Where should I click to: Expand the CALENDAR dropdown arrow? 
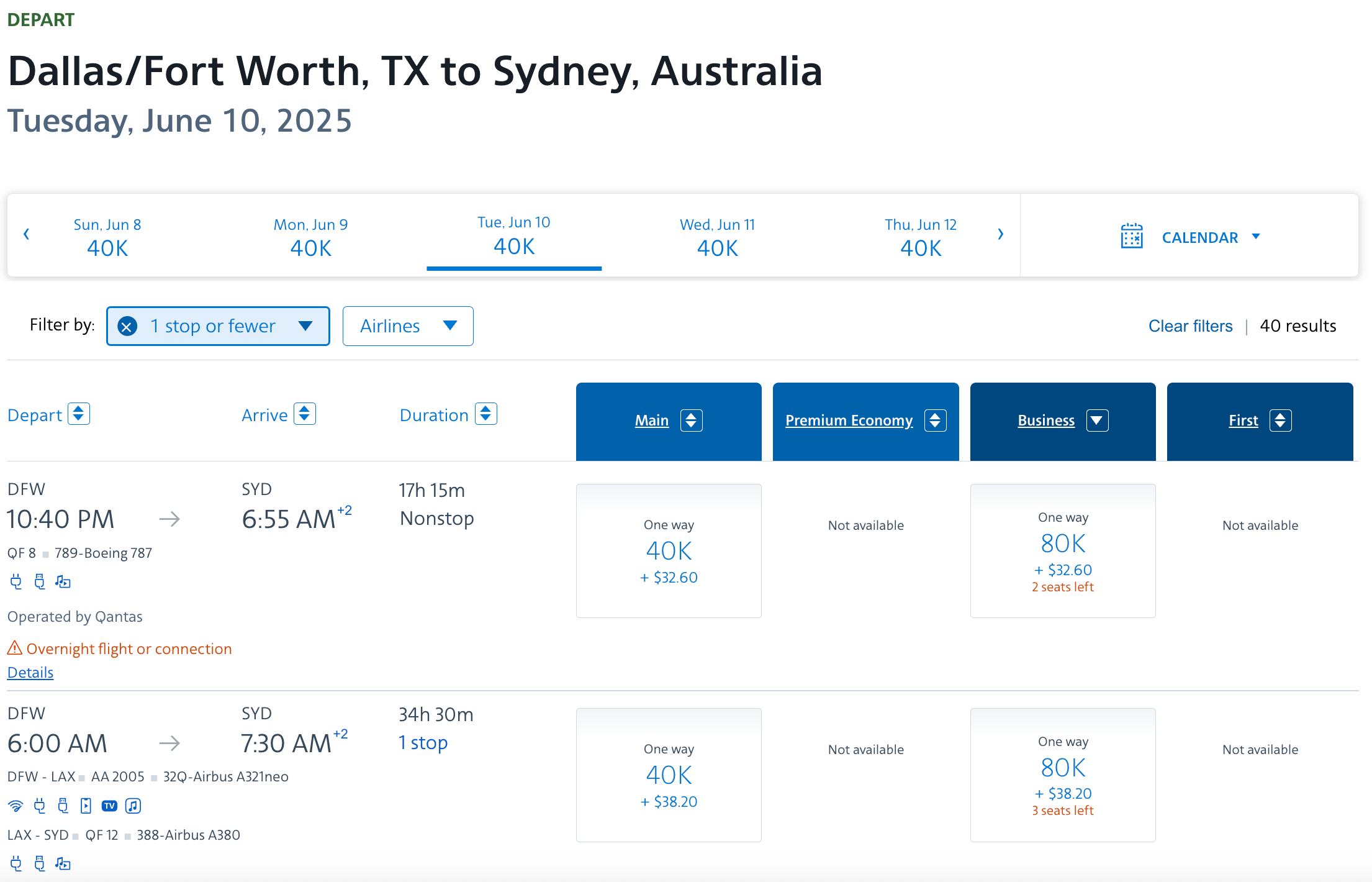(1256, 237)
